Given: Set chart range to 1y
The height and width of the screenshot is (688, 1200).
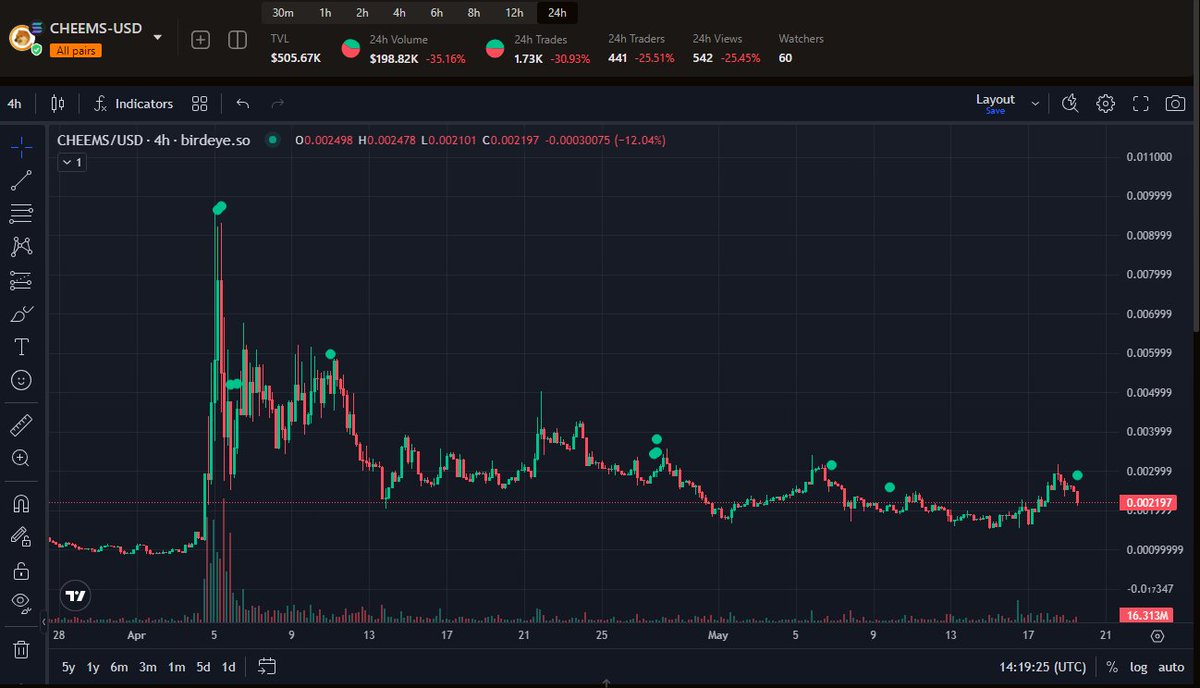Looking at the screenshot, I should 93,667.
